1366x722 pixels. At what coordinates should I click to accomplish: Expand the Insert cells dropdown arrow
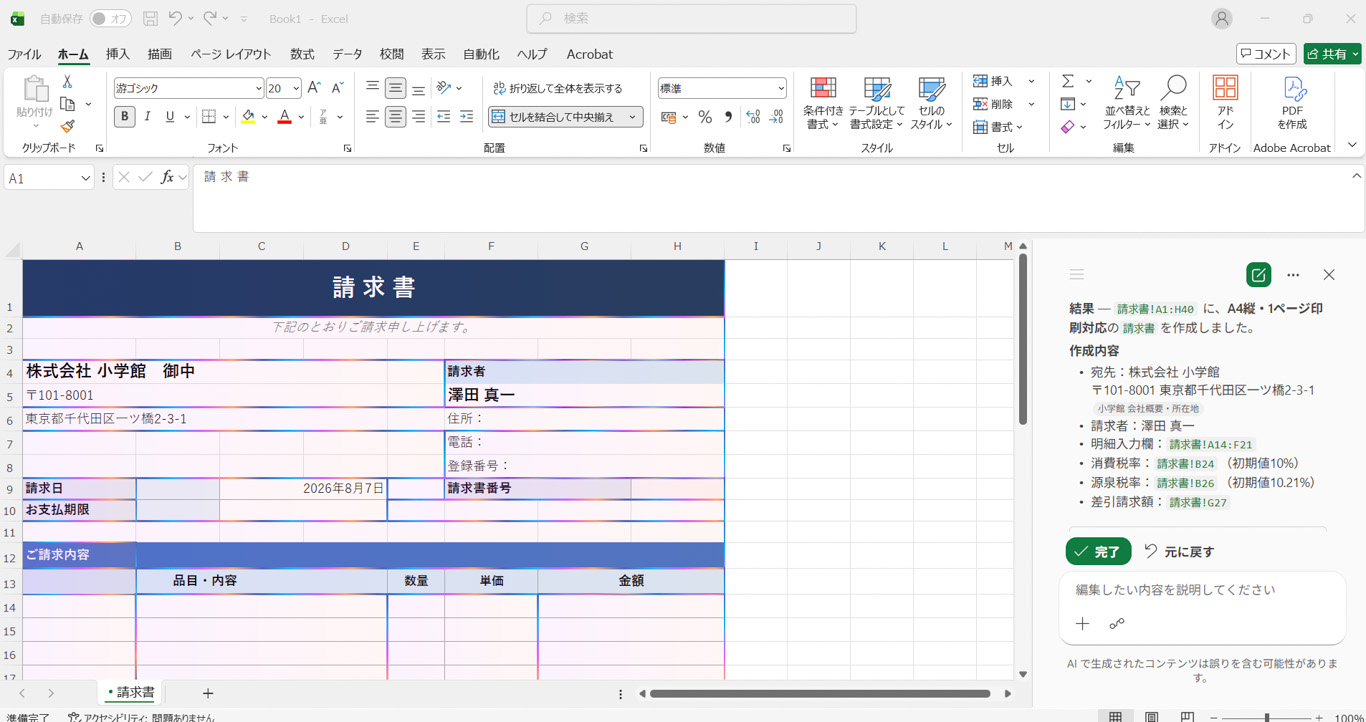pos(1031,81)
